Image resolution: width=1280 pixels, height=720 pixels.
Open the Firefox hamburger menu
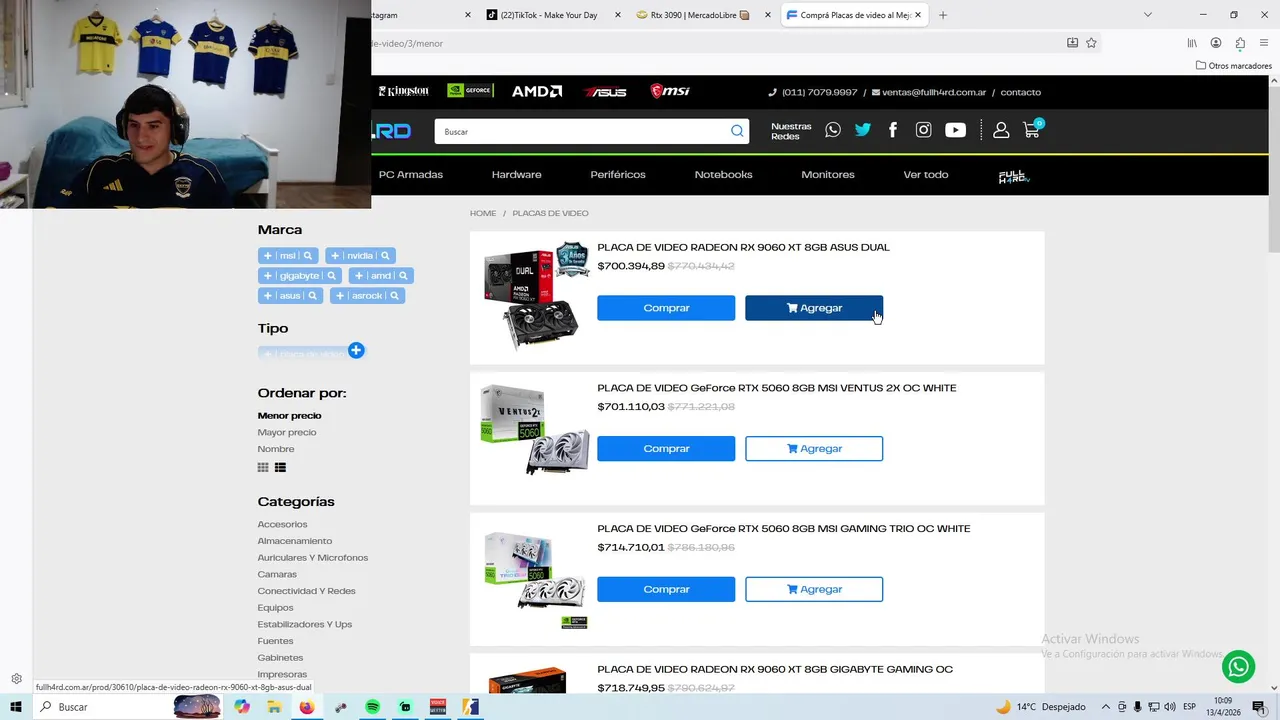1265,43
